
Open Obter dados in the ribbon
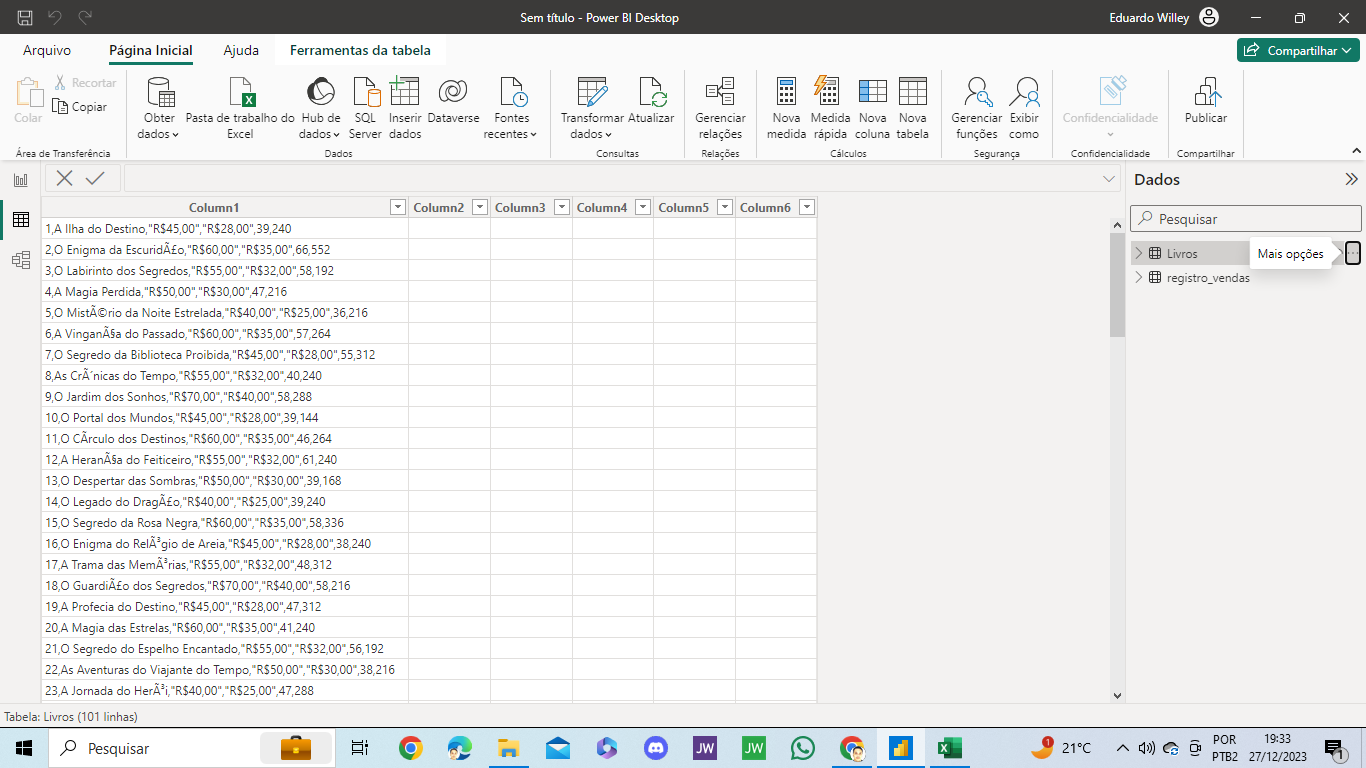pos(158,108)
